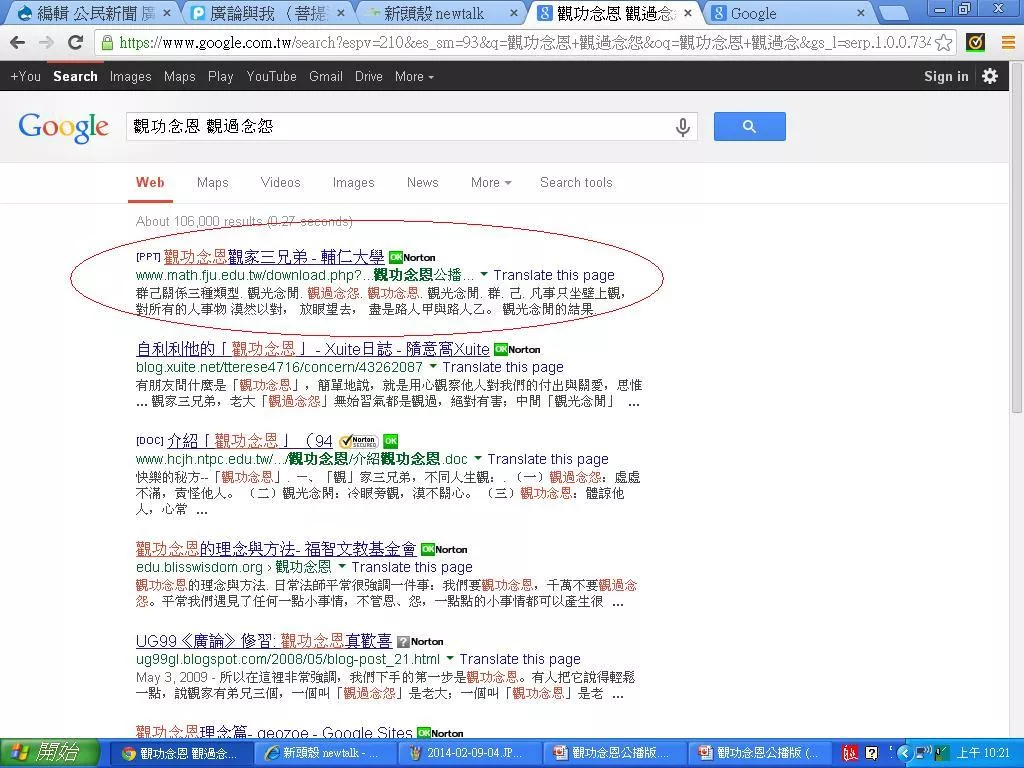Screen dimensions: 1024x768
Task: Close the 編輯 公民新聞 tab
Action: coord(167,13)
